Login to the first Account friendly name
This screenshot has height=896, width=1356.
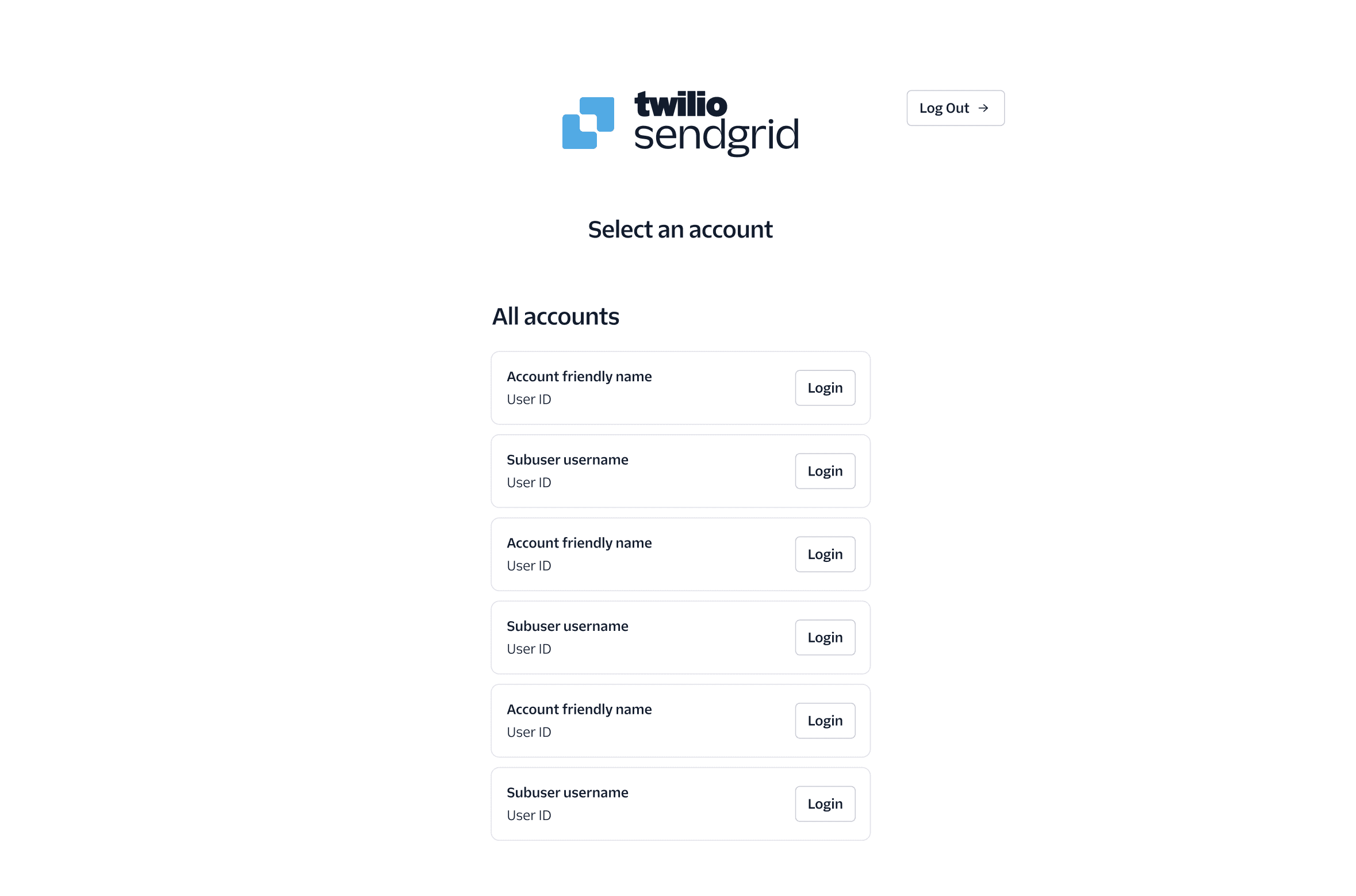coord(825,388)
